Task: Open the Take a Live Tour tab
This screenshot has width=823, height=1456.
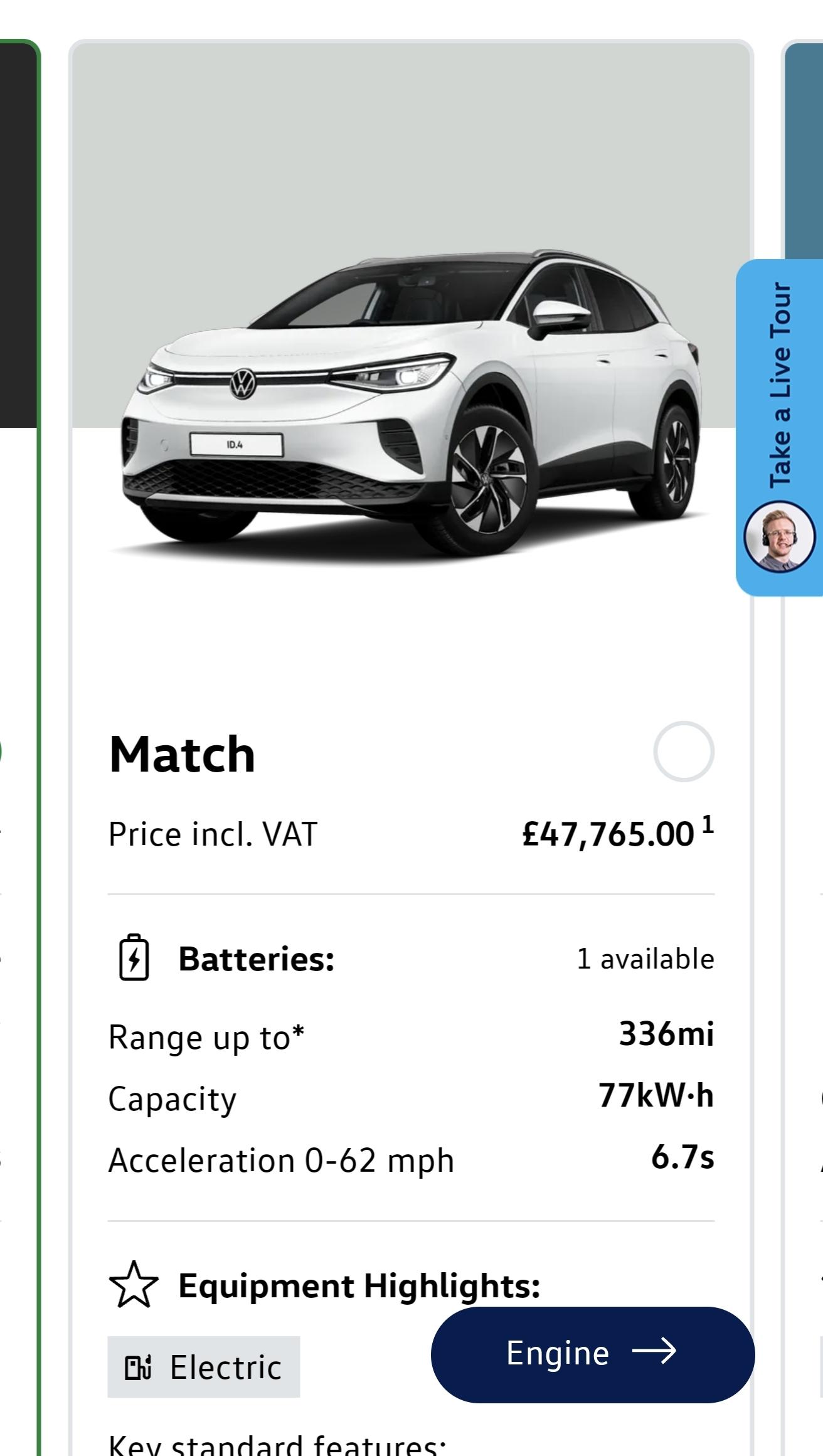Action: tap(780, 384)
